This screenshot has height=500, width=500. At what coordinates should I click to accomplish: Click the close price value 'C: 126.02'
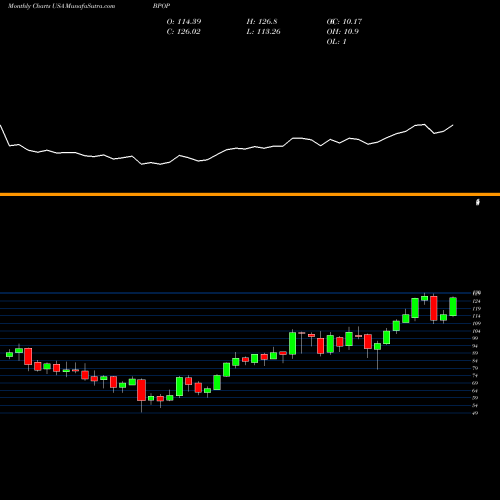(x=183, y=32)
